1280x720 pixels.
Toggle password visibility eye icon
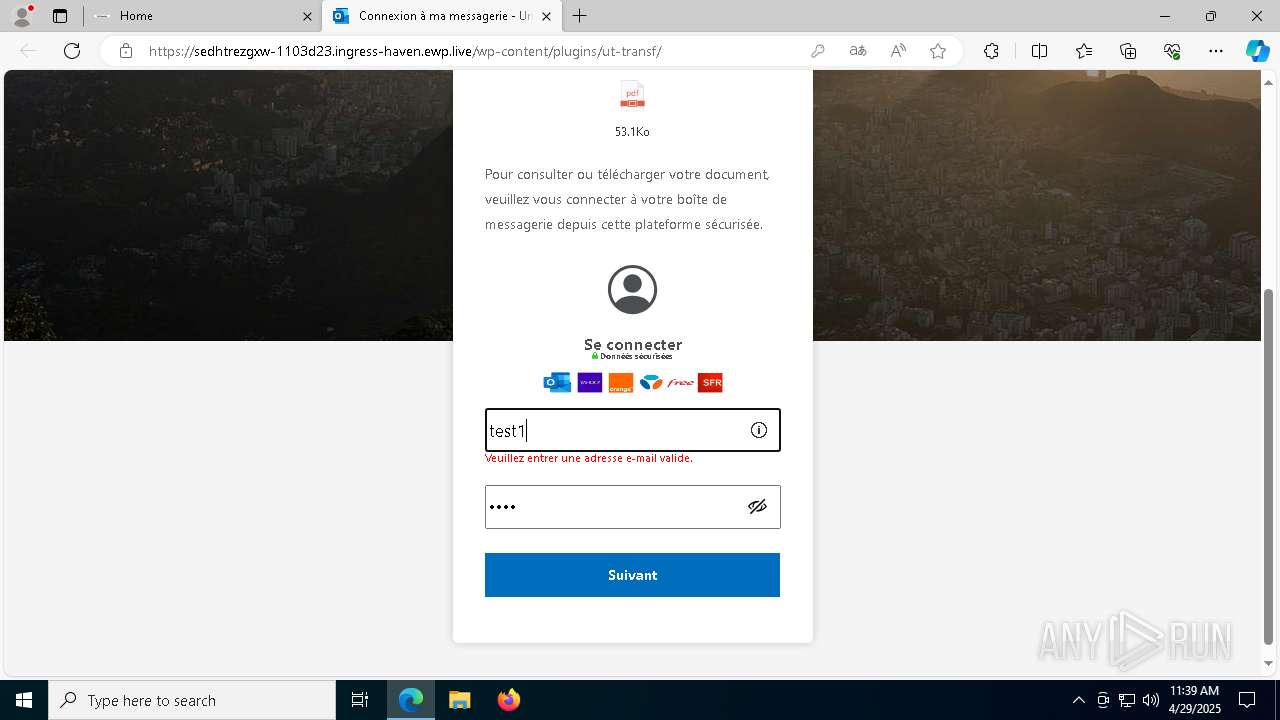pyautogui.click(x=757, y=507)
